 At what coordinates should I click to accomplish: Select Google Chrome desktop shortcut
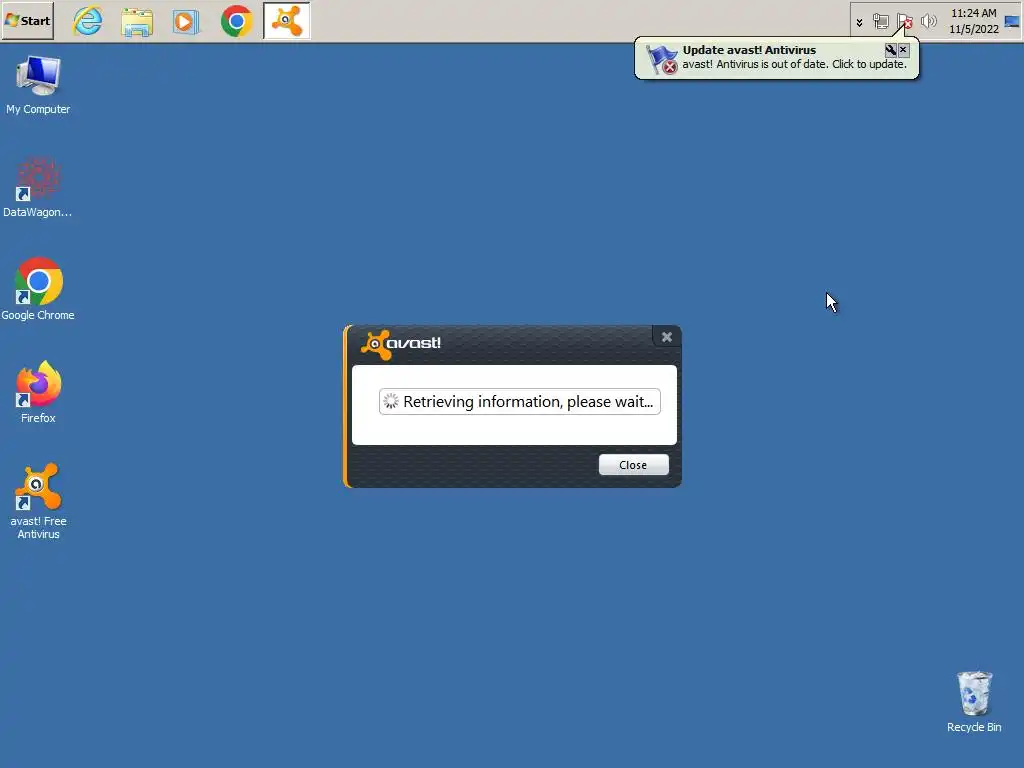(38, 289)
